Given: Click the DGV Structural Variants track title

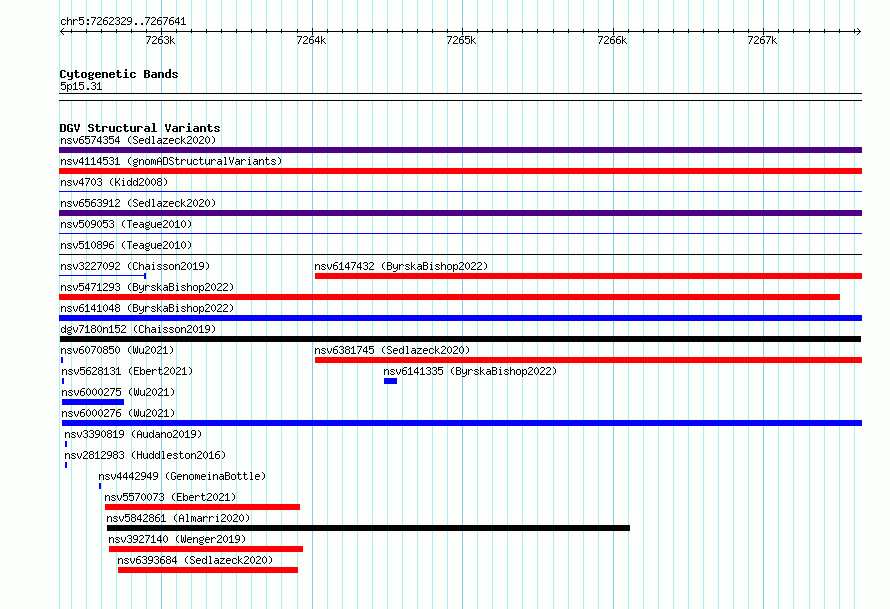Looking at the screenshot, I should 140,128.
